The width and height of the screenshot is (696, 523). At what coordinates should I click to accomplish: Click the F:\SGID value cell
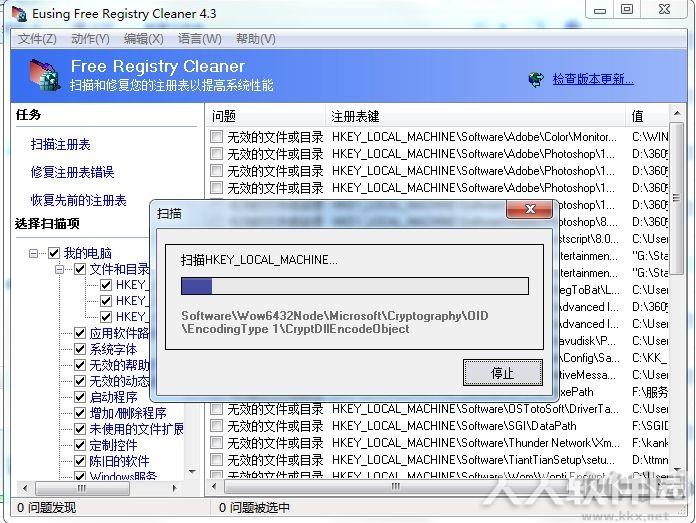click(650, 426)
